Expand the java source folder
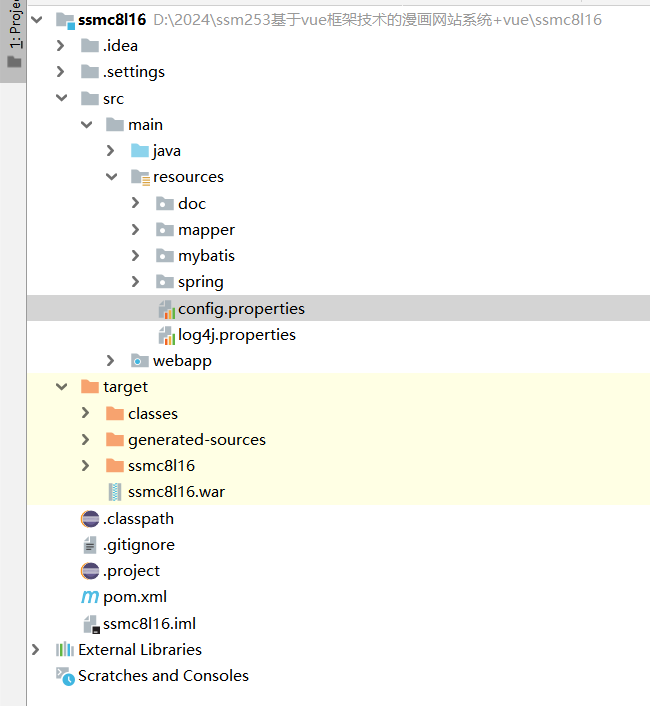The height and width of the screenshot is (706, 650). (111, 151)
